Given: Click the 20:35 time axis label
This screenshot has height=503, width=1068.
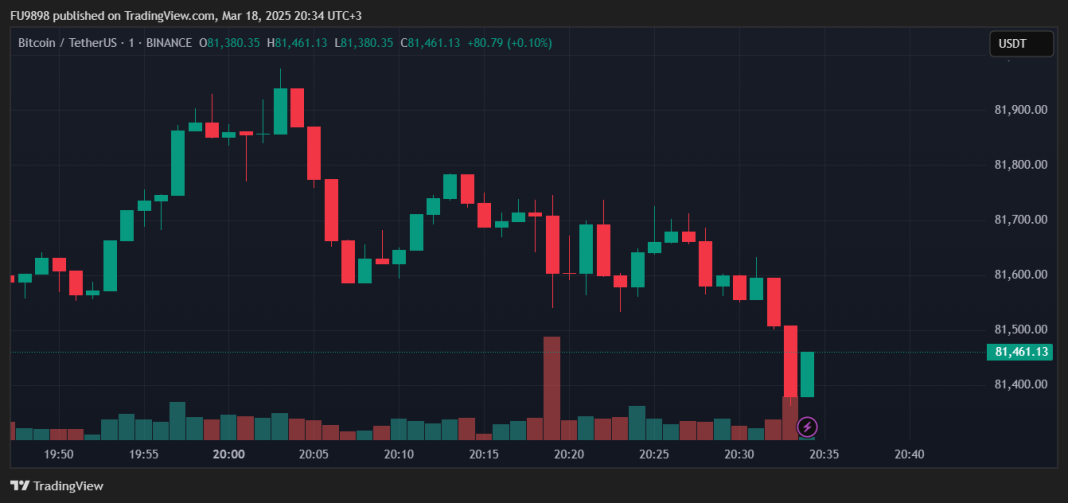Looking at the screenshot, I should [823, 454].
